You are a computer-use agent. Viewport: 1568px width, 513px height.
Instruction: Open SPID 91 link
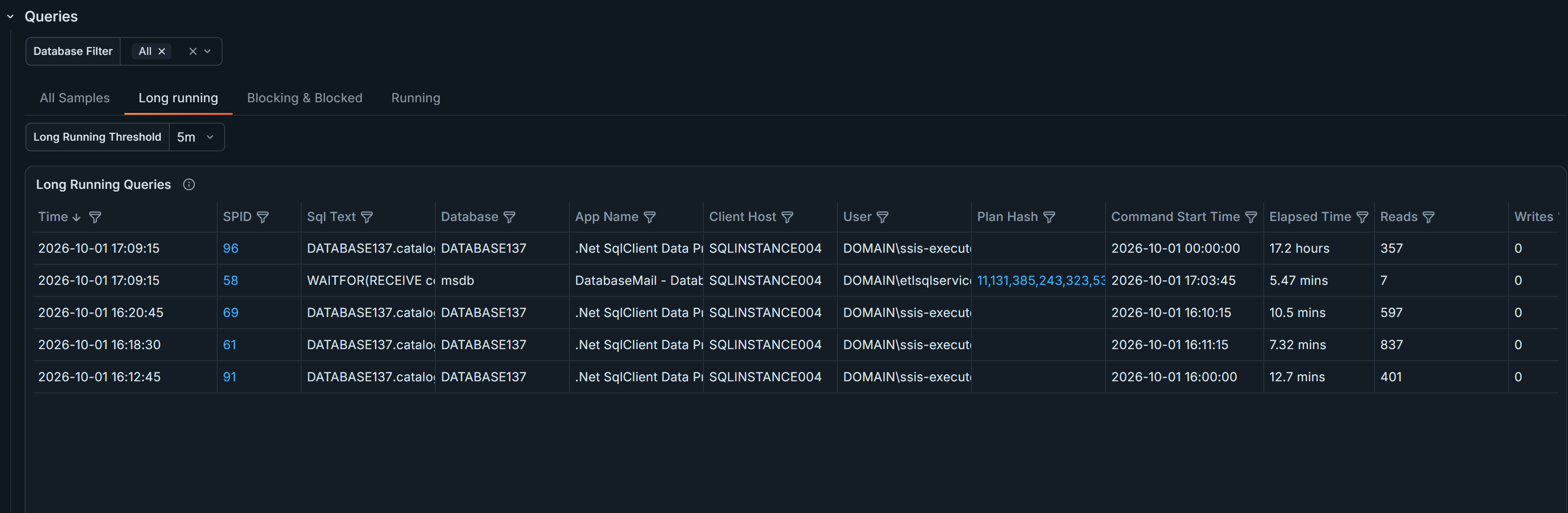230,378
